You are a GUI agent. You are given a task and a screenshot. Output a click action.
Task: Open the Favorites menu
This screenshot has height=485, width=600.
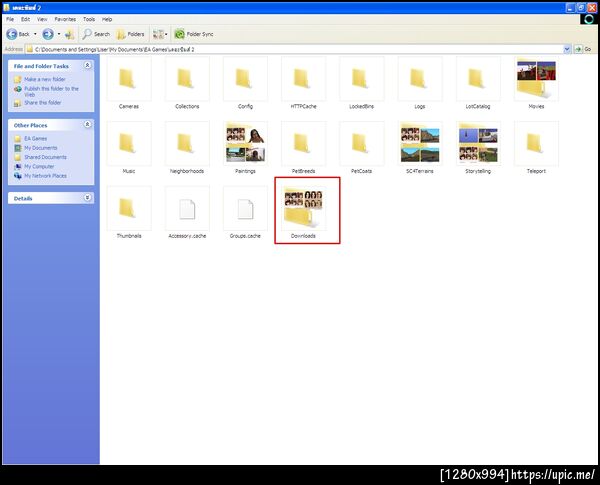pyautogui.click(x=65, y=19)
